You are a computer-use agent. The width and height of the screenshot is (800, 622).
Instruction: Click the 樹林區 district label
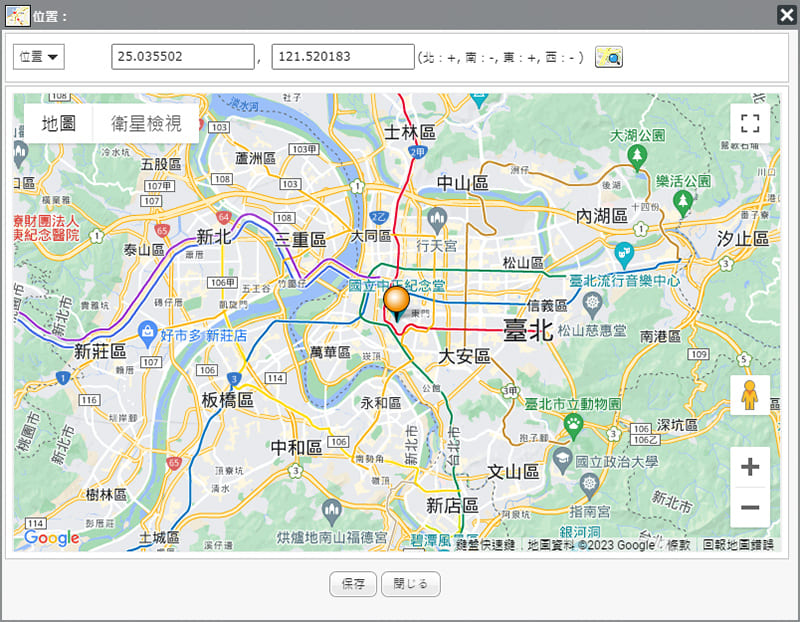(x=106, y=494)
